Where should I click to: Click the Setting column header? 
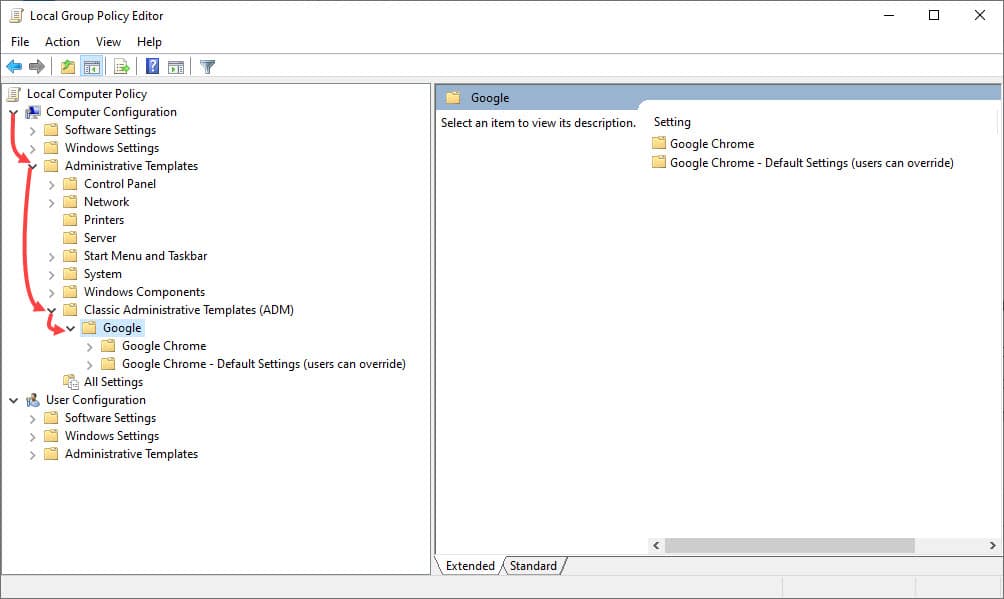tap(672, 122)
